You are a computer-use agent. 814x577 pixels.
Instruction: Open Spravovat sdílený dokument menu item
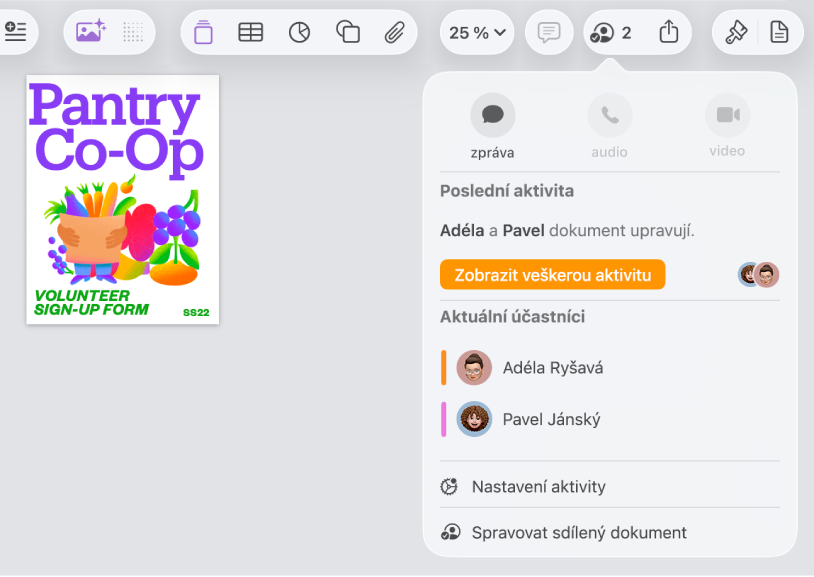pyautogui.click(x=610, y=532)
